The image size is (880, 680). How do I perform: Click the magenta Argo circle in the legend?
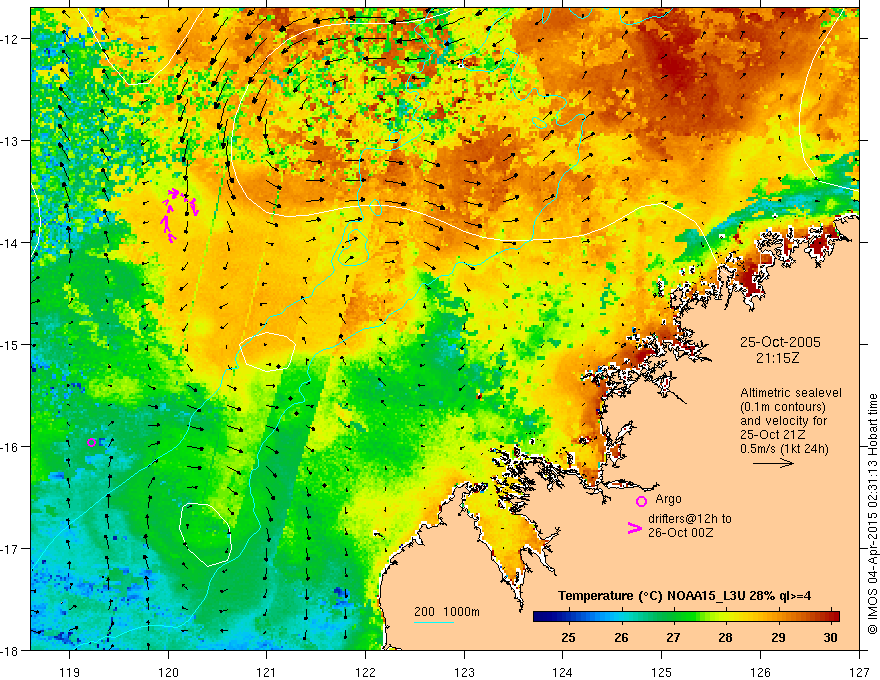(641, 501)
